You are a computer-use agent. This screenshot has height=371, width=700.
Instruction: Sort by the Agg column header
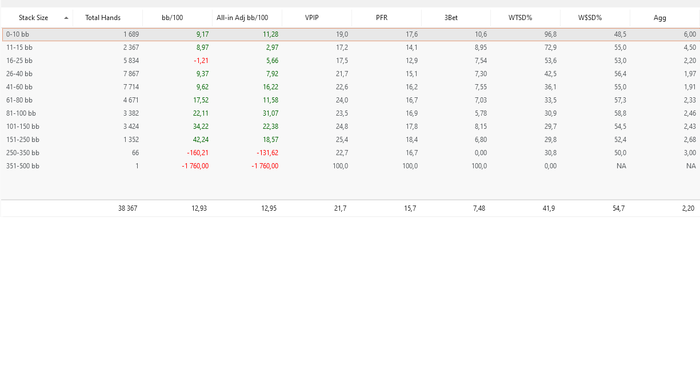(665, 18)
